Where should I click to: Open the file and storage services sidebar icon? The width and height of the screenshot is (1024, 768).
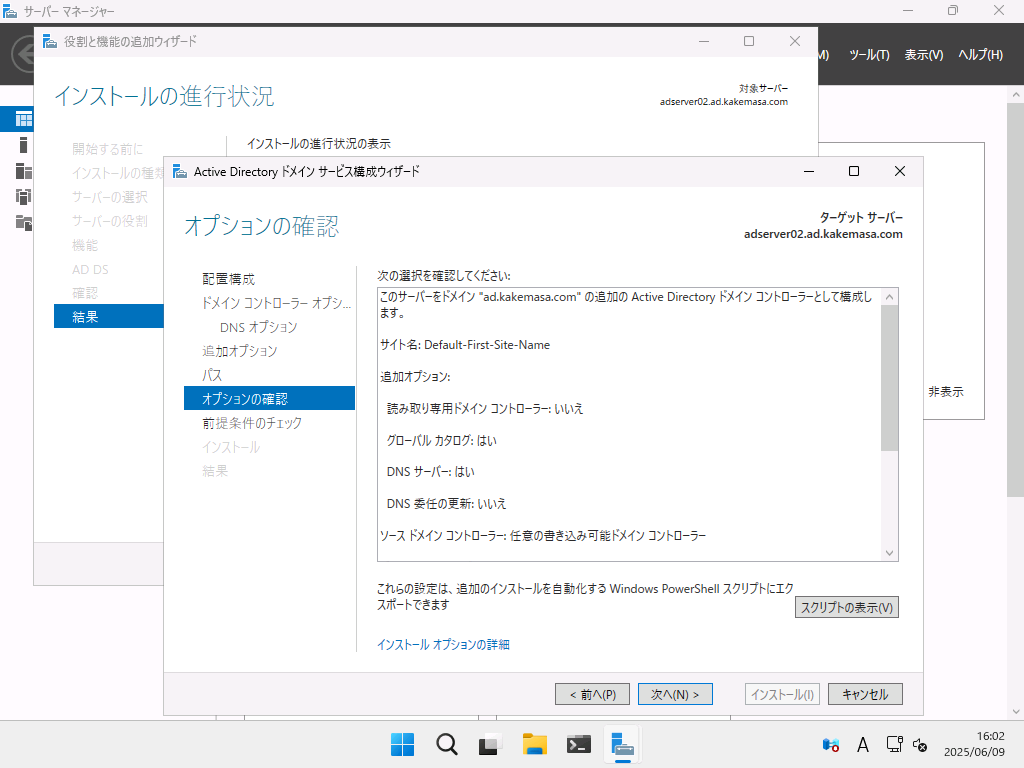tap(24, 223)
